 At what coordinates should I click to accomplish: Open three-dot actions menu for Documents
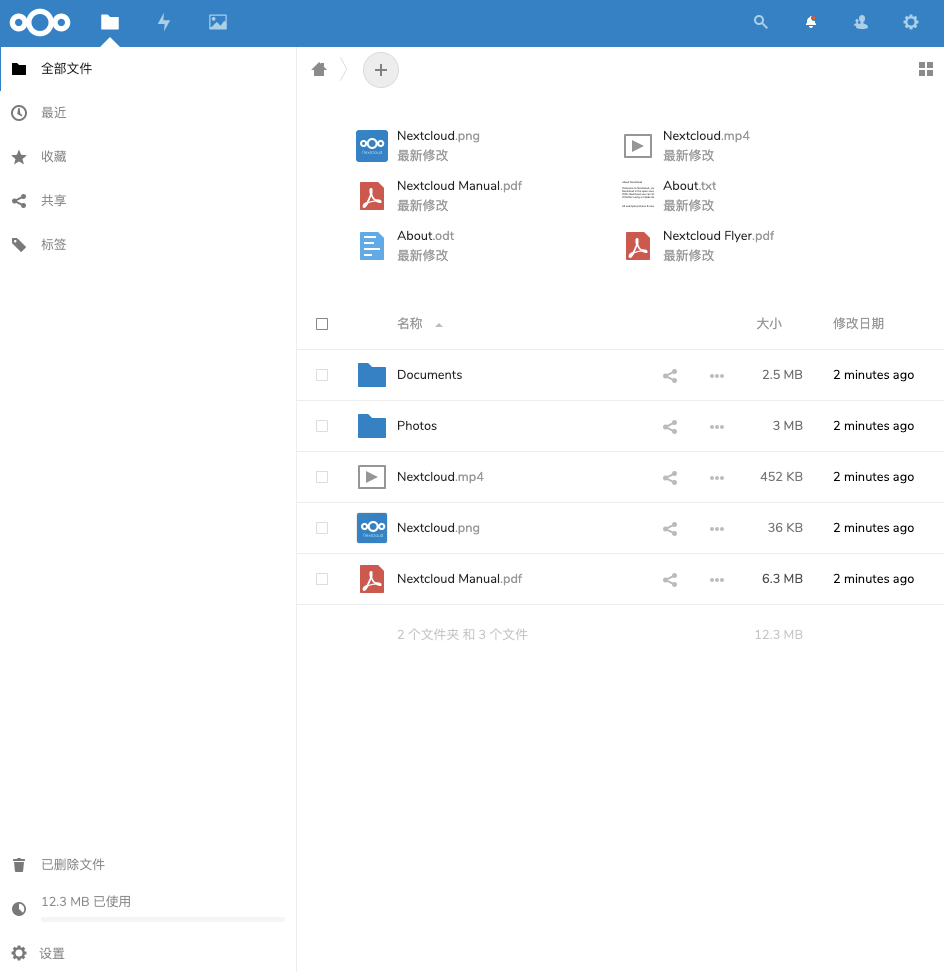point(717,376)
